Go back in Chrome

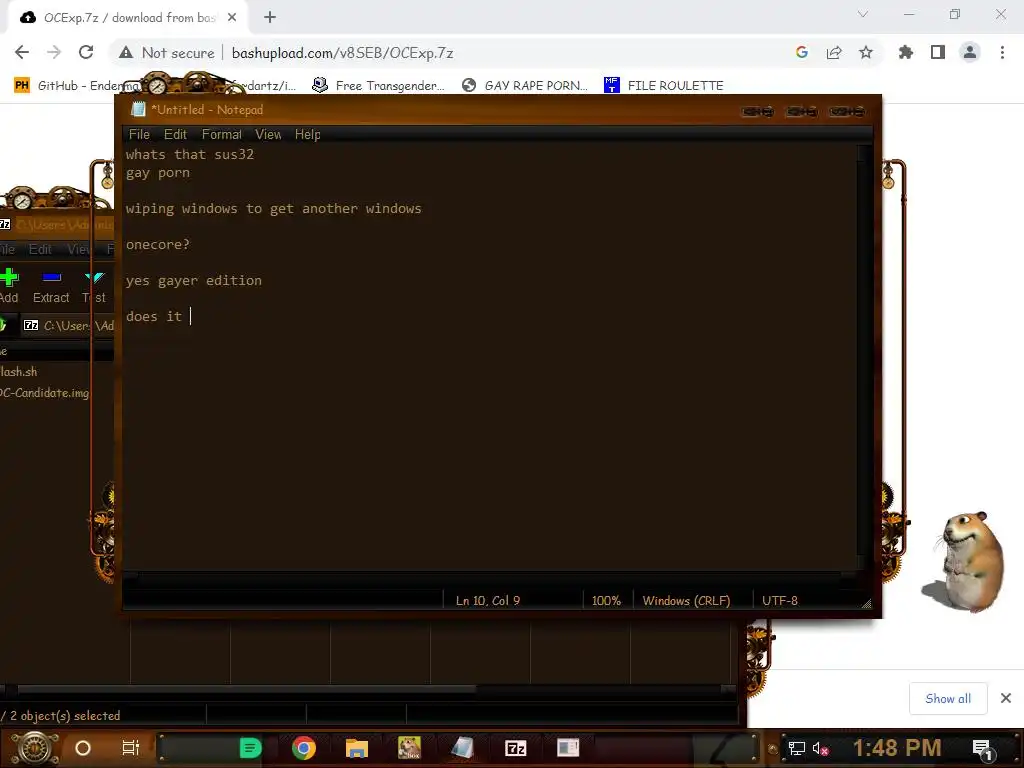point(22,52)
